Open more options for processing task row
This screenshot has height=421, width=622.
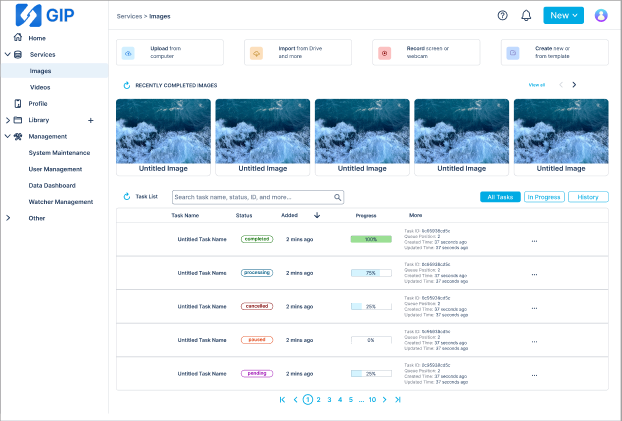tap(534, 275)
